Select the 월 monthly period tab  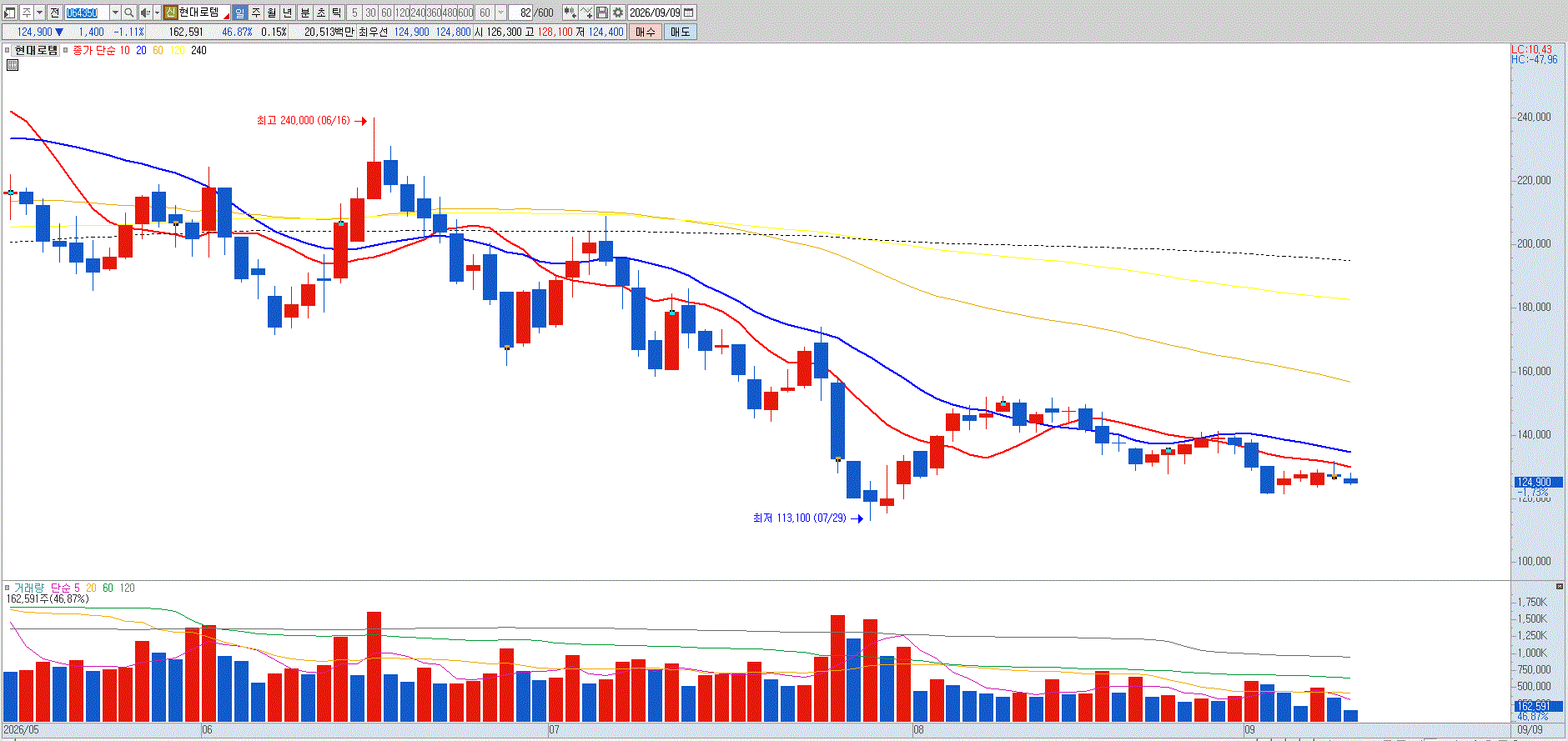pos(272,13)
